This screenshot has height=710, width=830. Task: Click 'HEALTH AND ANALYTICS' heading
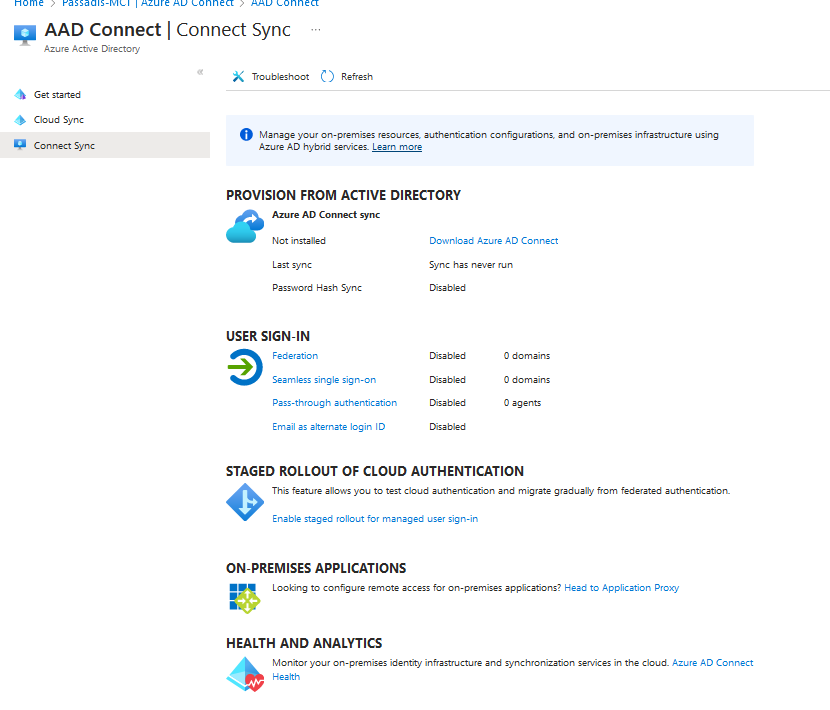point(304,643)
